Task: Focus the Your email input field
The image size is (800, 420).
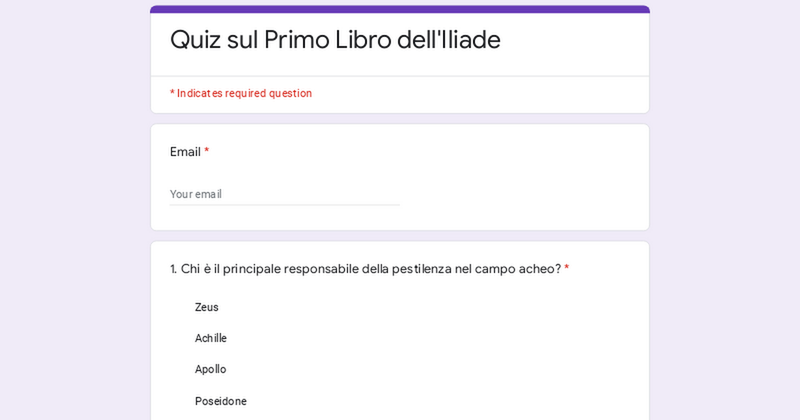Action: (x=284, y=194)
